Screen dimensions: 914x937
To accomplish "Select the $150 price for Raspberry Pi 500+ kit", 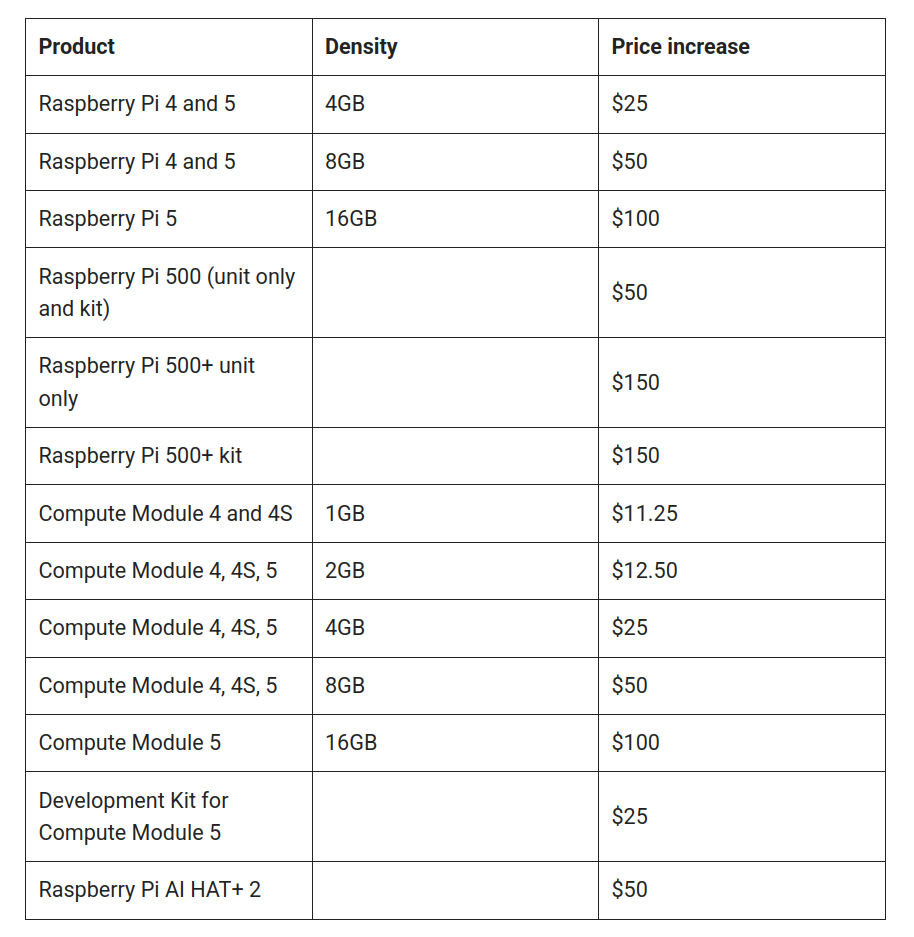I will point(635,456).
